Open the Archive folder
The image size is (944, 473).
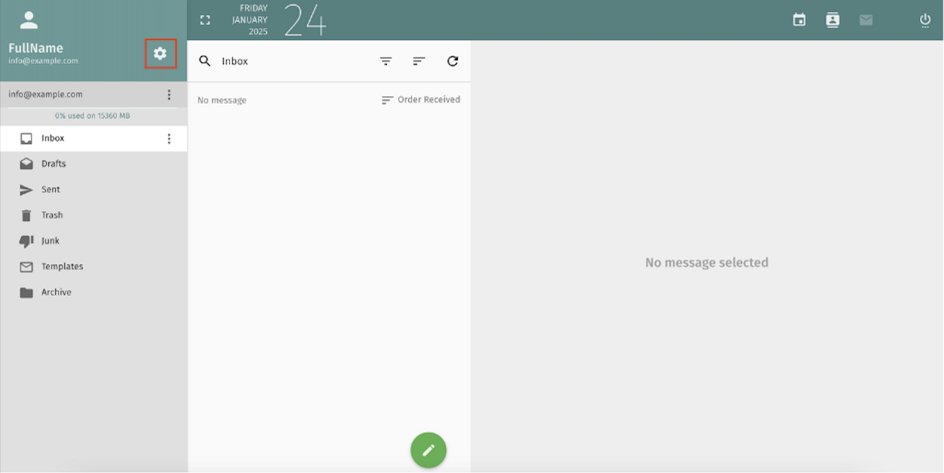pyautogui.click(x=93, y=292)
